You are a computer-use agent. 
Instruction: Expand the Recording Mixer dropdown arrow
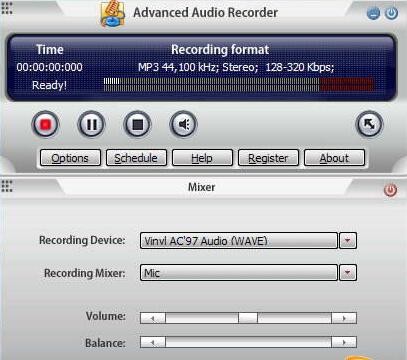point(348,273)
